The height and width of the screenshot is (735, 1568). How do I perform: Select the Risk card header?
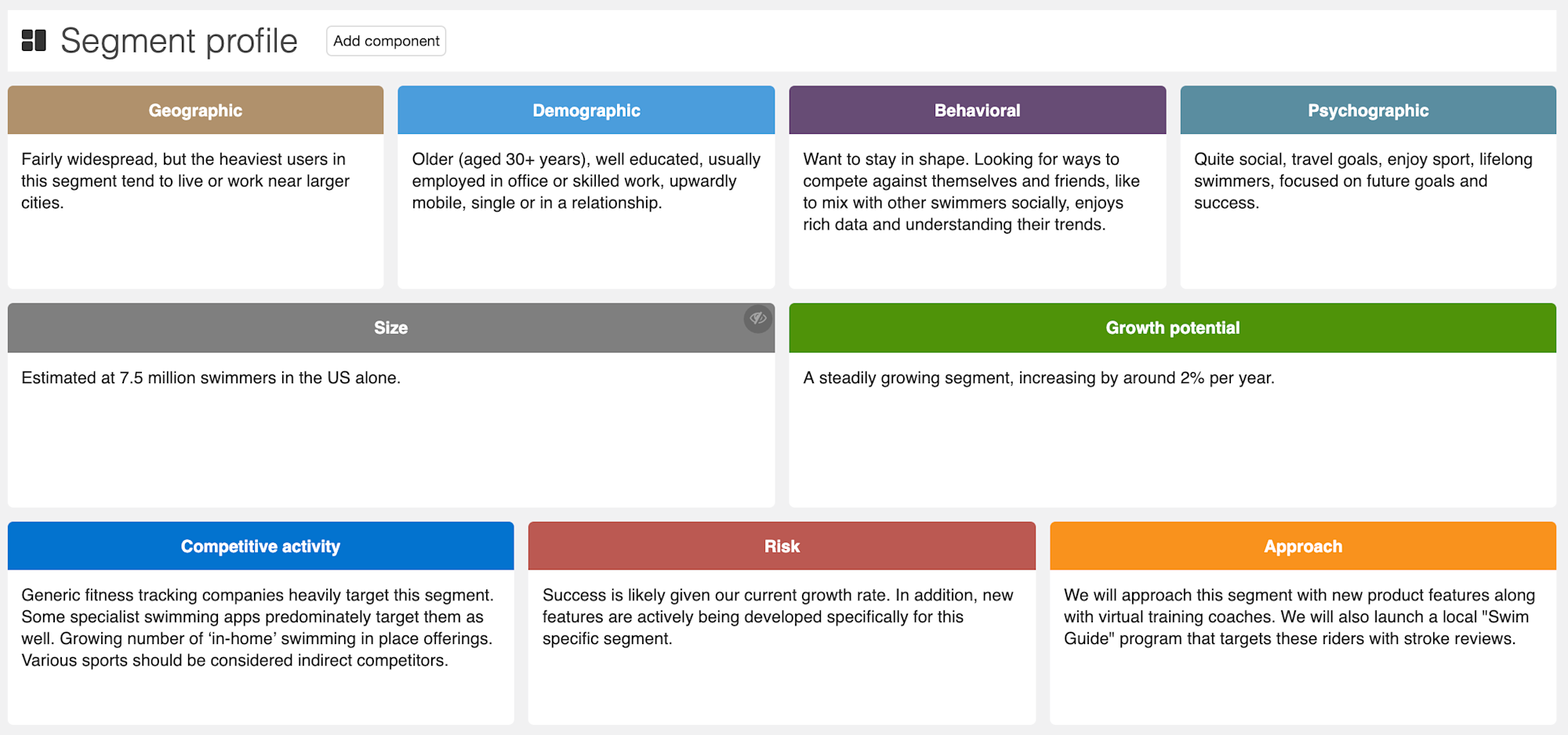782,546
